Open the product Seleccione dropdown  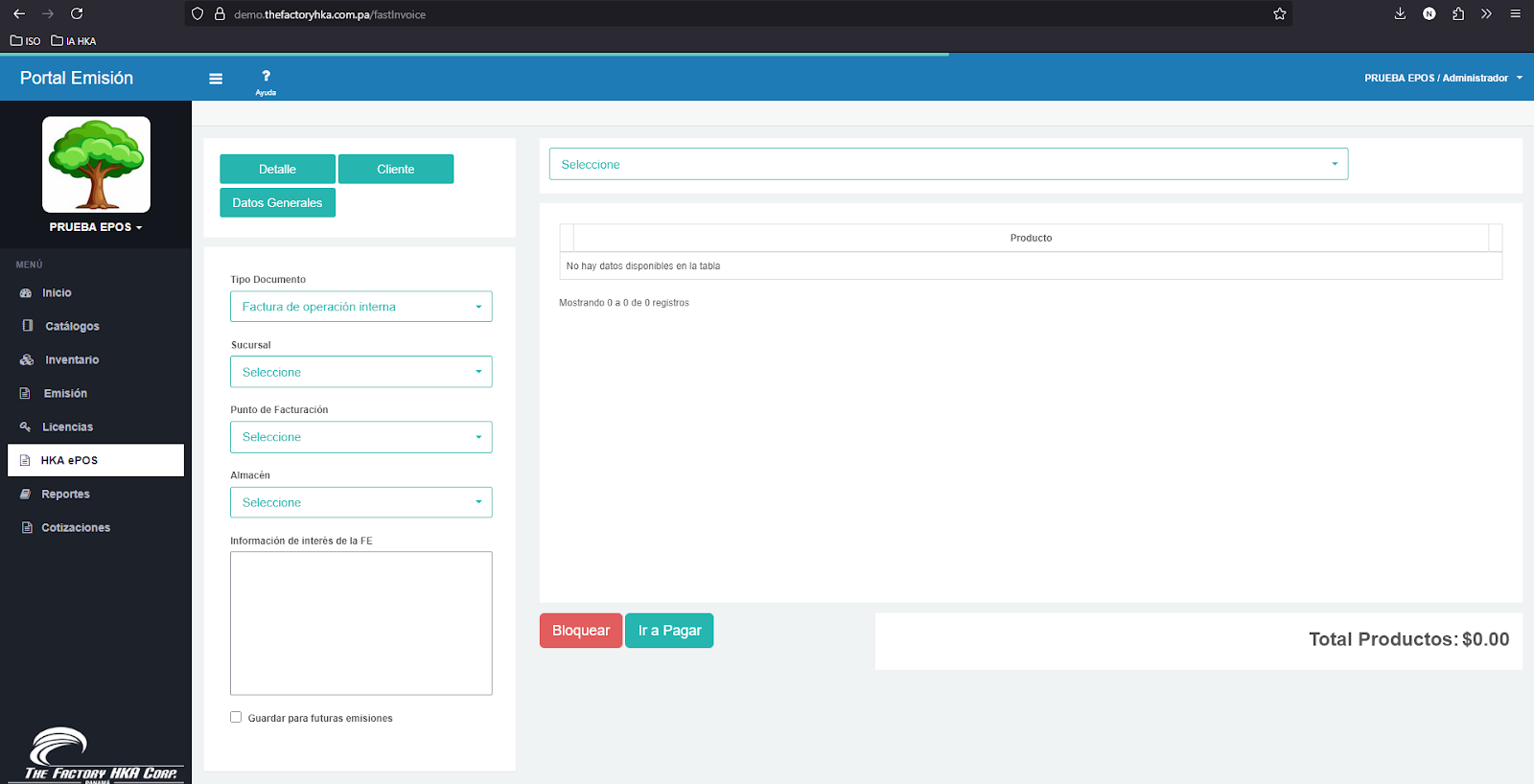[x=948, y=164]
